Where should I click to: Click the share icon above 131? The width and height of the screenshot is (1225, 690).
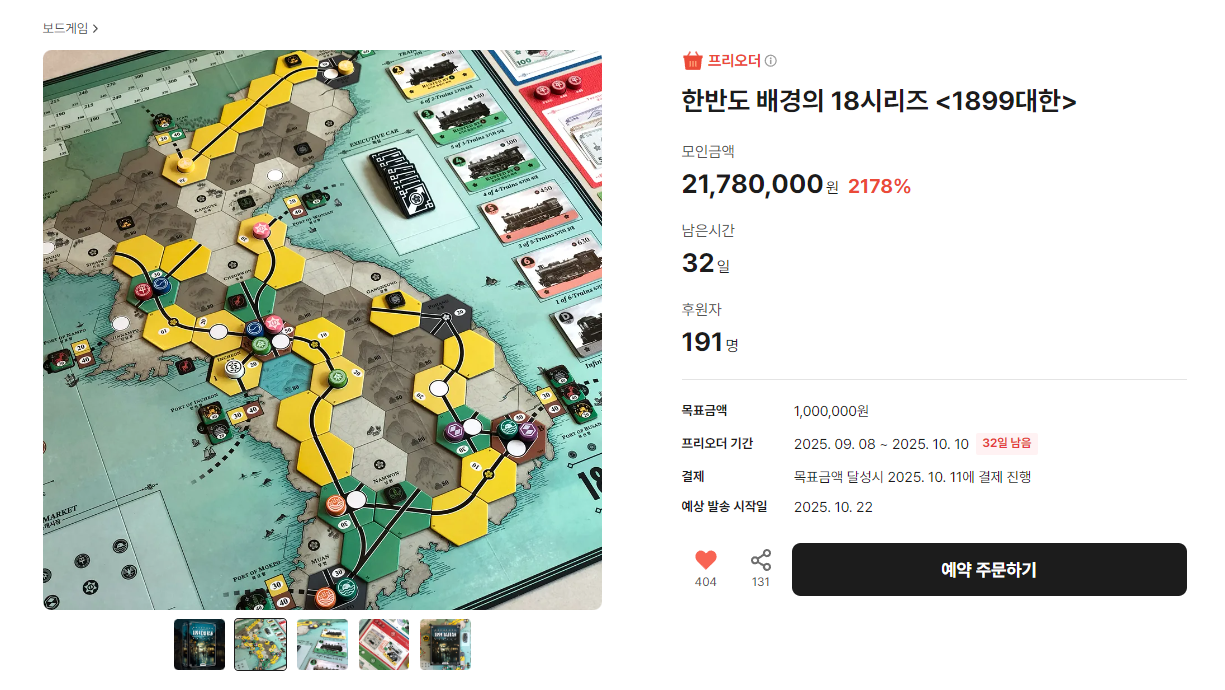point(760,561)
